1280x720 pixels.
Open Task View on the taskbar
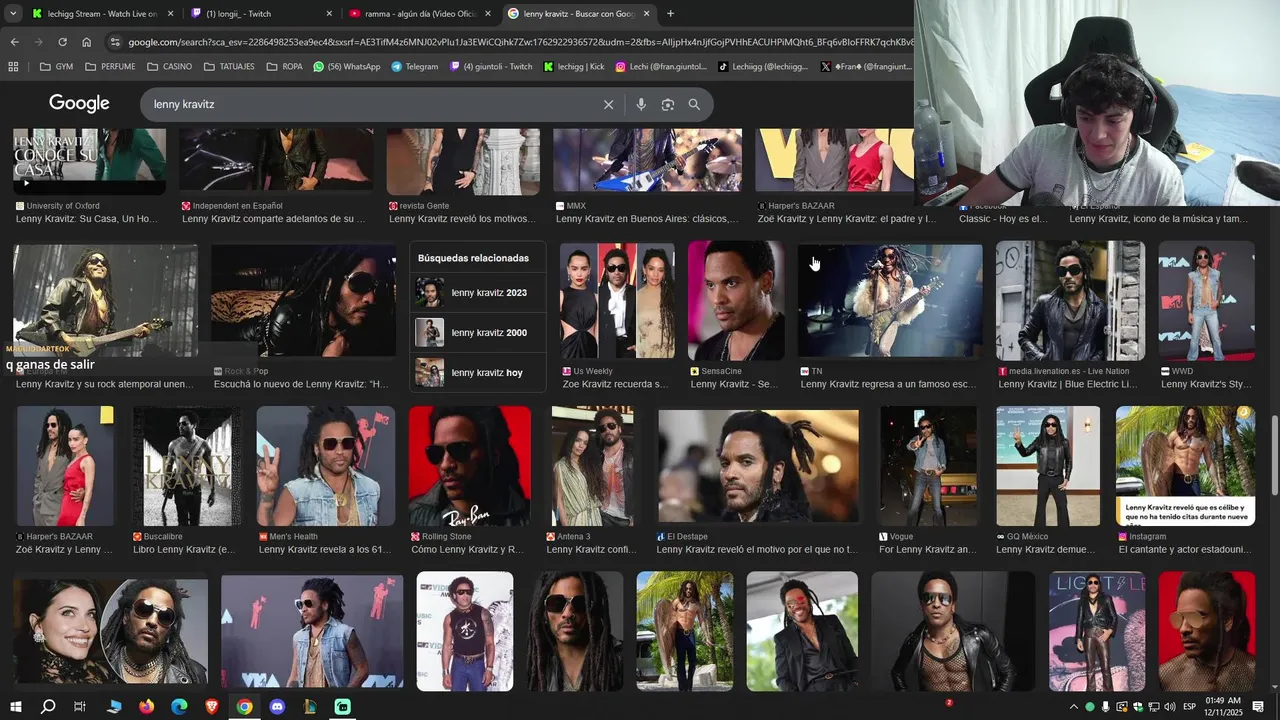80,707
